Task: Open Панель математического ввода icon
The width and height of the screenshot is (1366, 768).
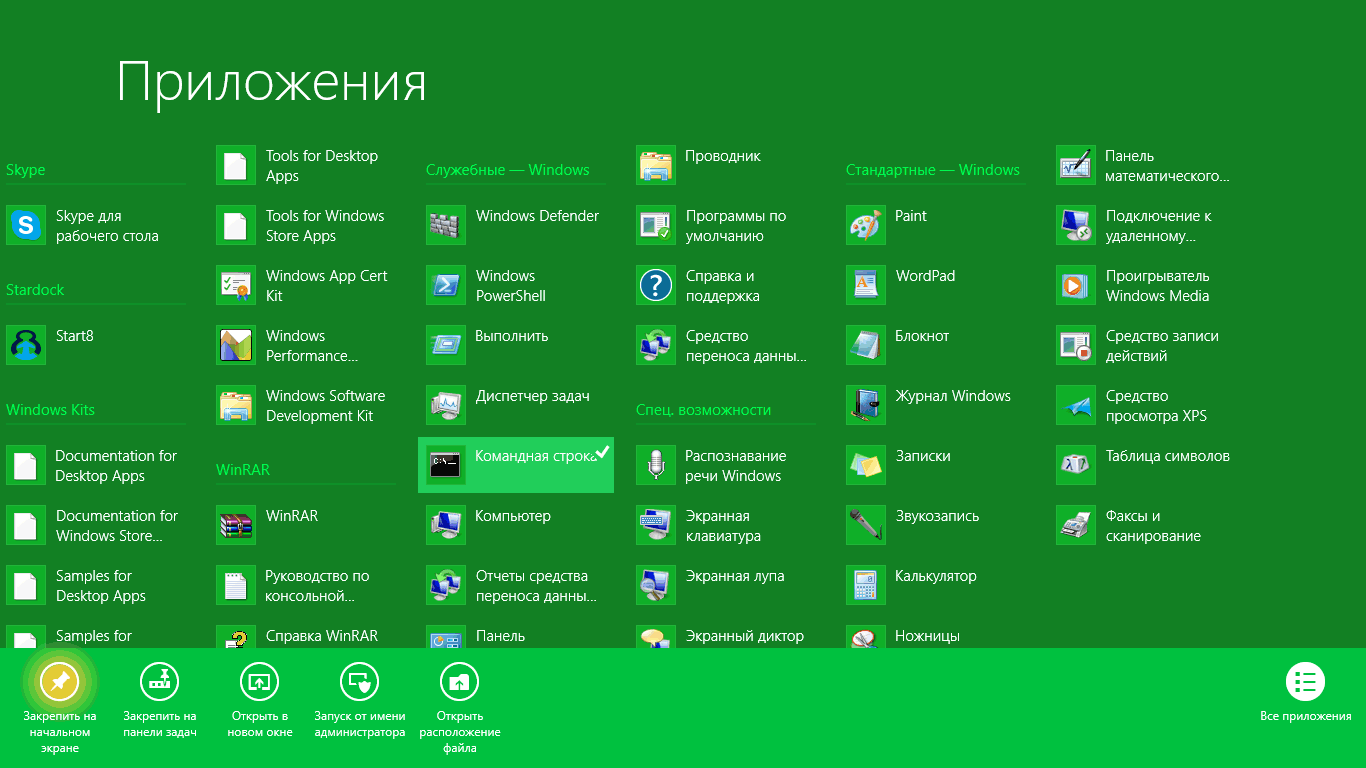Action: click(1076, 166)
